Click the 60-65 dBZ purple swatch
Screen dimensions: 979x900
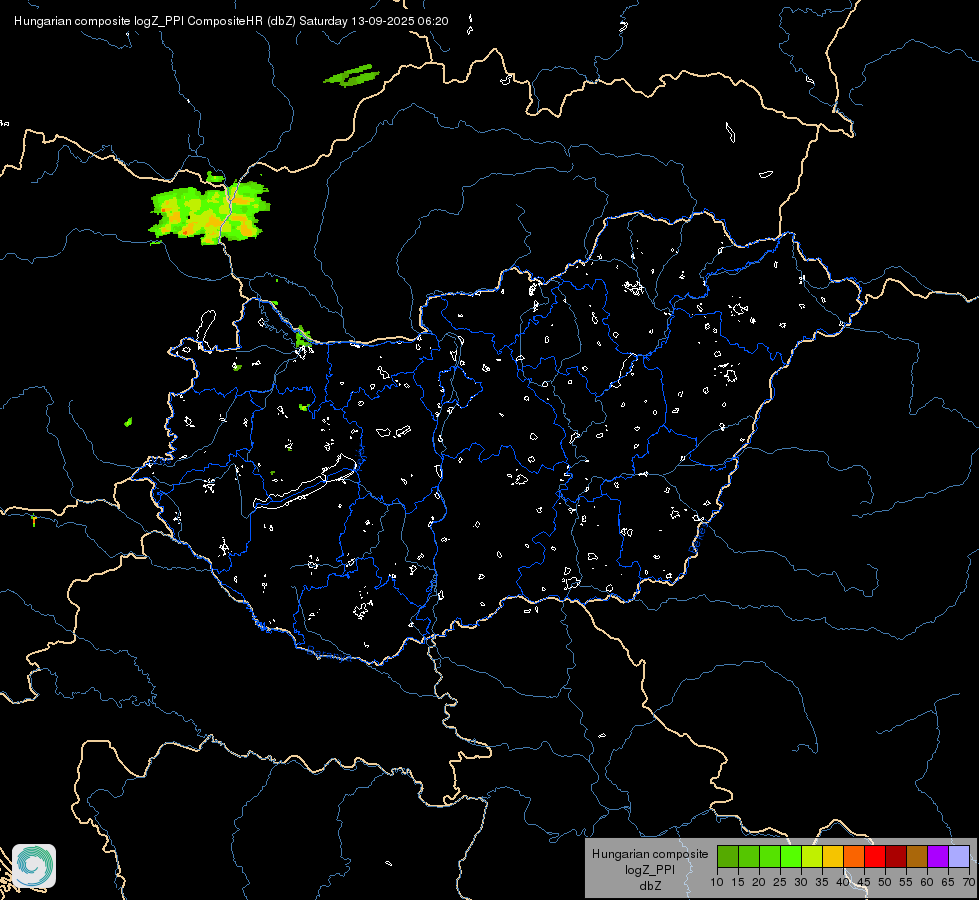click(x=938, y=856)
